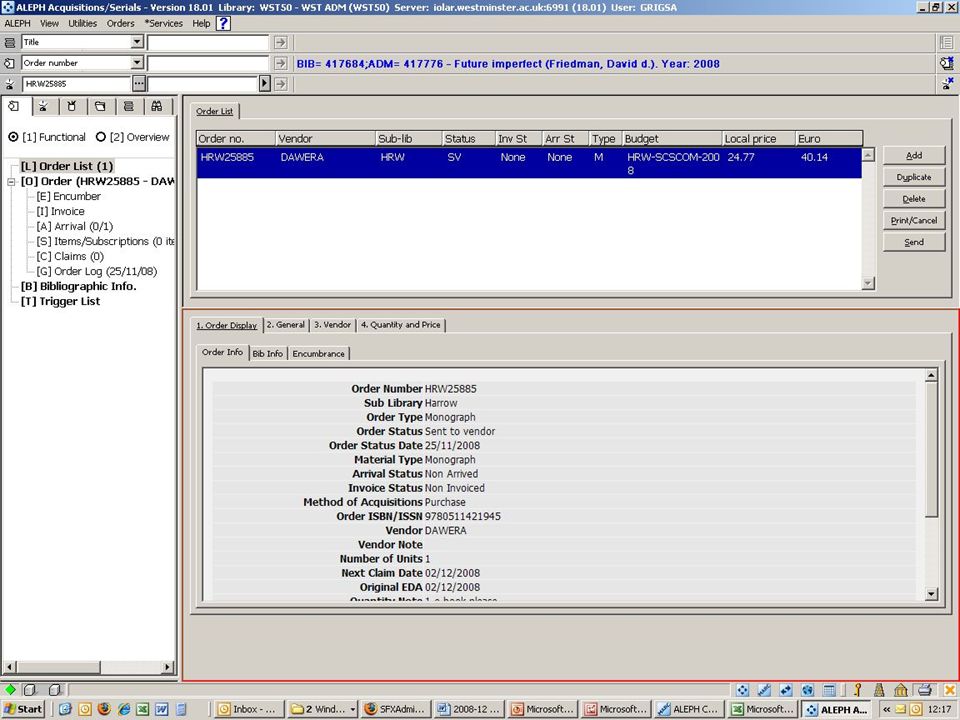Open the View menu

coord(50,23)
